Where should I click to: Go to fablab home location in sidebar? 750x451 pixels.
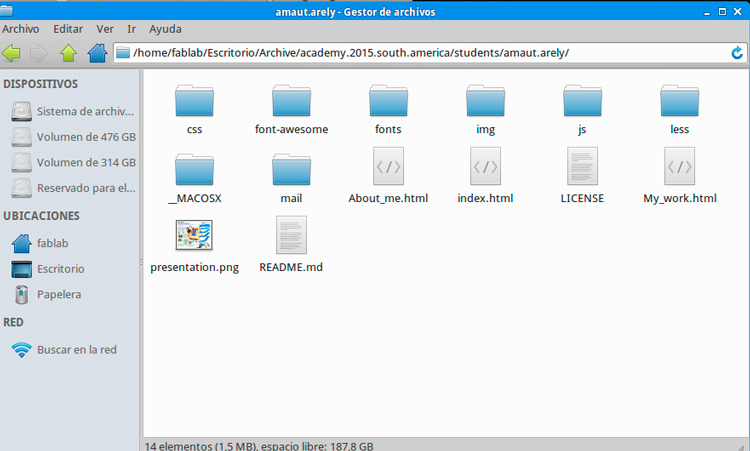[x=40, y=243]
